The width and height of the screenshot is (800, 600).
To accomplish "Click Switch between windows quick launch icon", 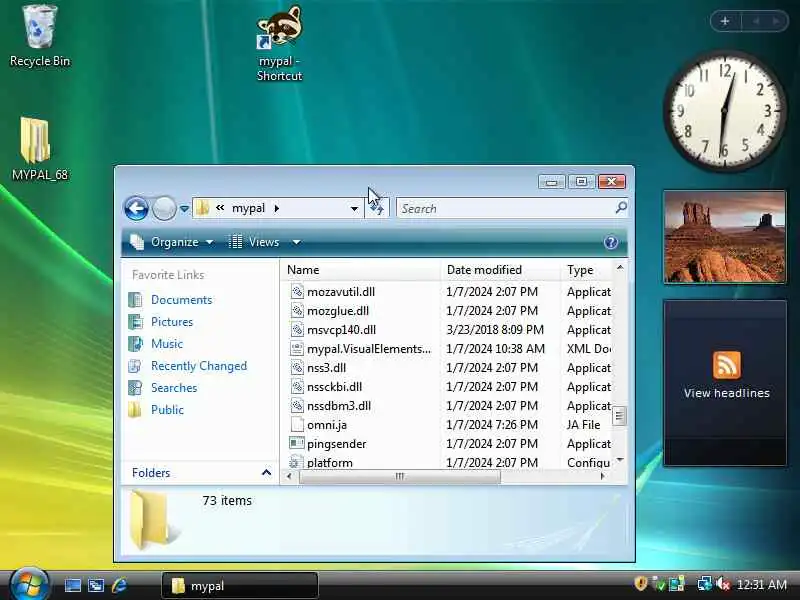I will 96,585.
